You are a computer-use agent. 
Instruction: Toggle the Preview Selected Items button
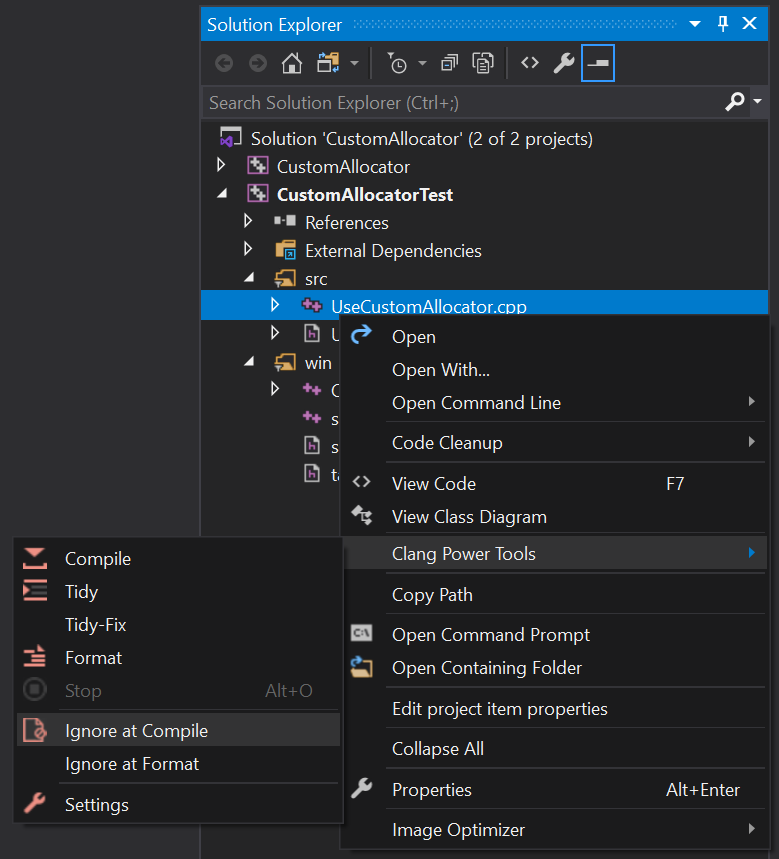click(x=598, y=63)
